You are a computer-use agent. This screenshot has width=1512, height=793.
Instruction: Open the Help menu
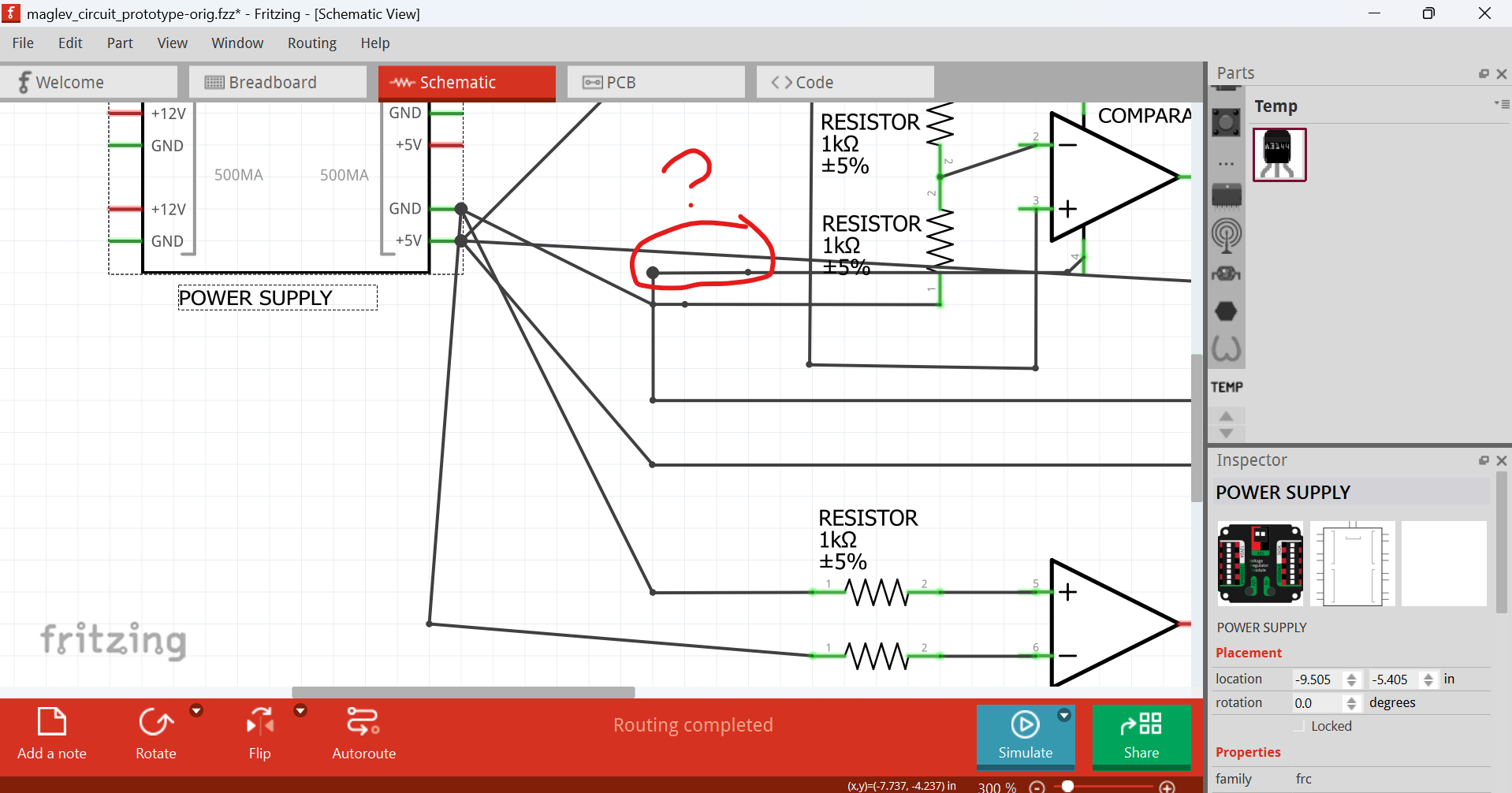click(375, 43)
